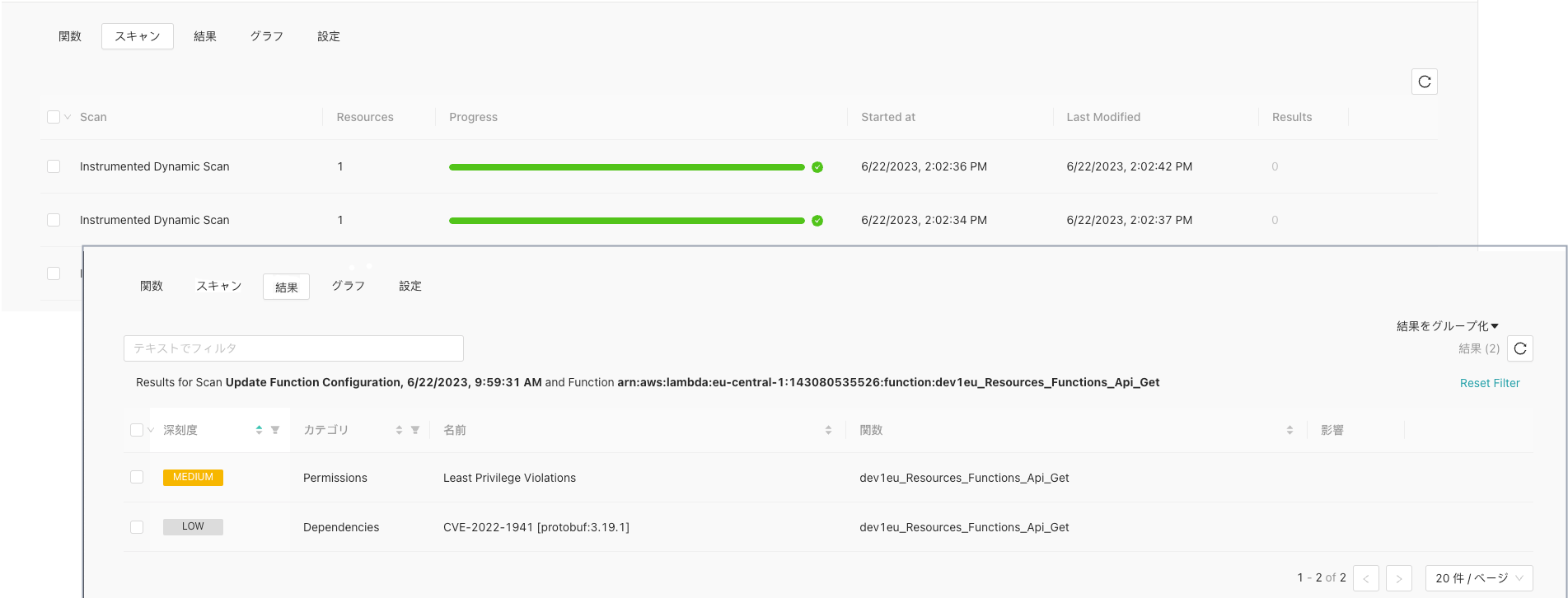
Task: Open the CVE-2022-1941 [protobuf:3.19.1] result
Action: click(x=536, y=527)
